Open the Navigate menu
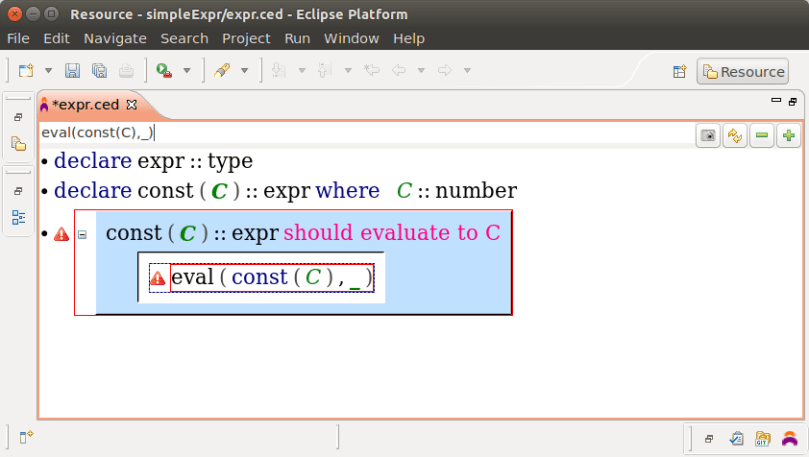The height and width of the screenshot is (457, 809). tap(115, 38)
